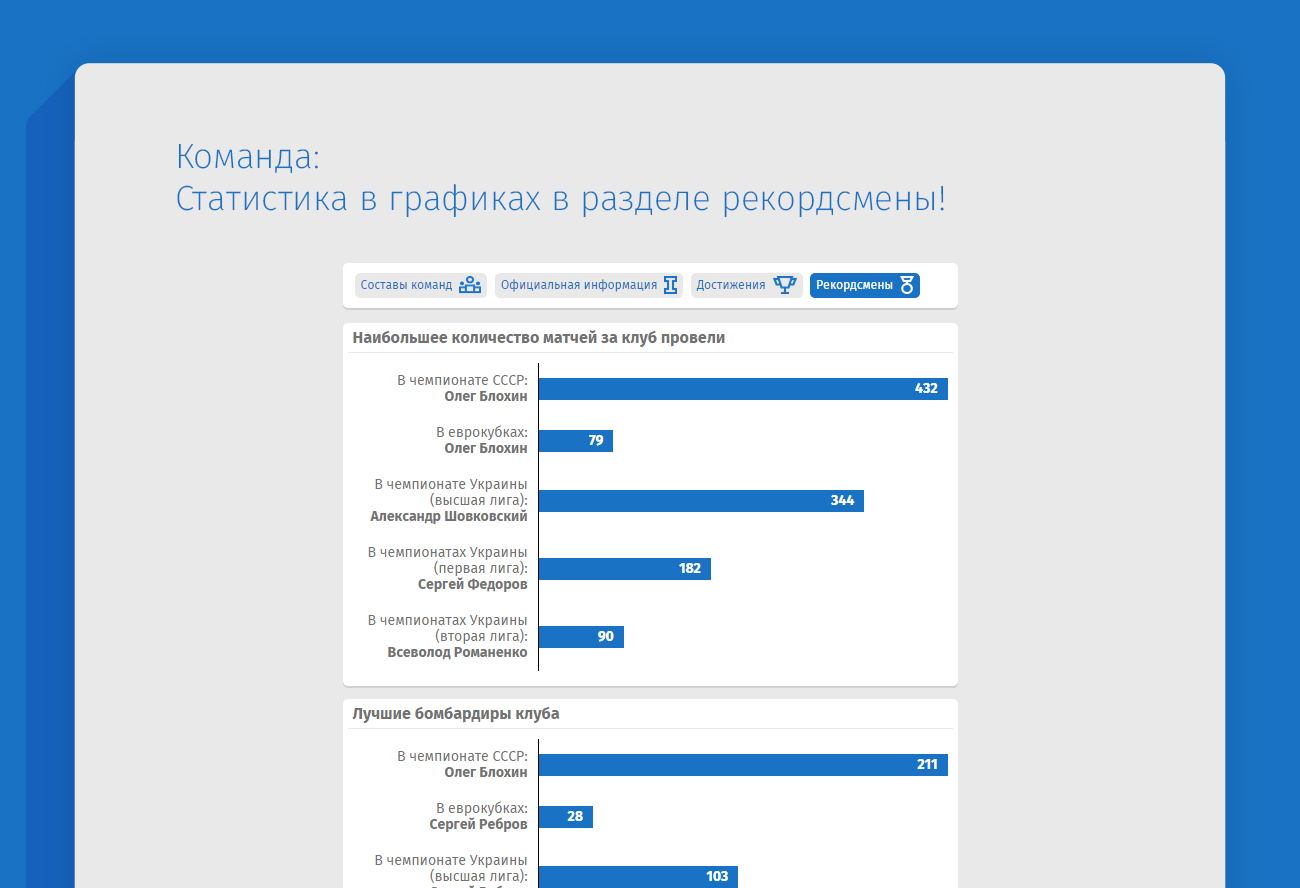Select the 344 matches bar

click(x=700, y=501)
